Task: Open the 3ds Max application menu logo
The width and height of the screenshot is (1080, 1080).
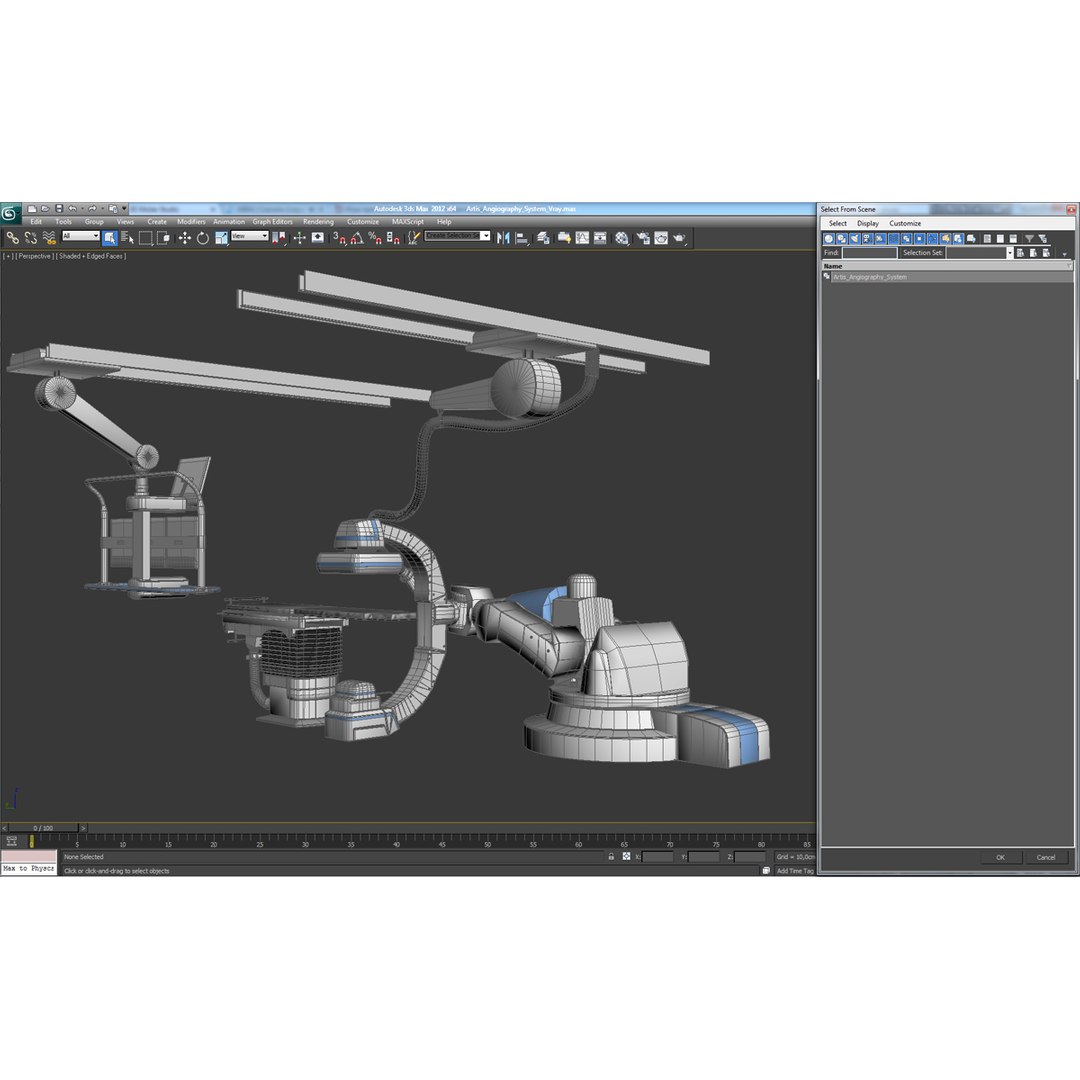Action: 10,214
